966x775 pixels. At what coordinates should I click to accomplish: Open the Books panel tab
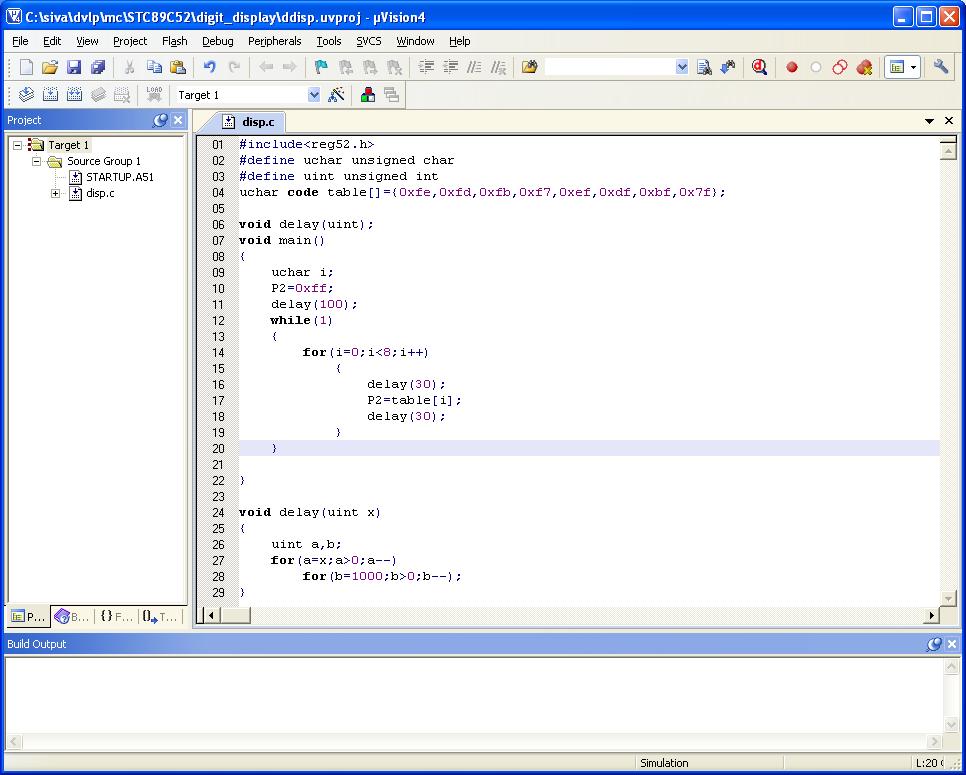70,616
